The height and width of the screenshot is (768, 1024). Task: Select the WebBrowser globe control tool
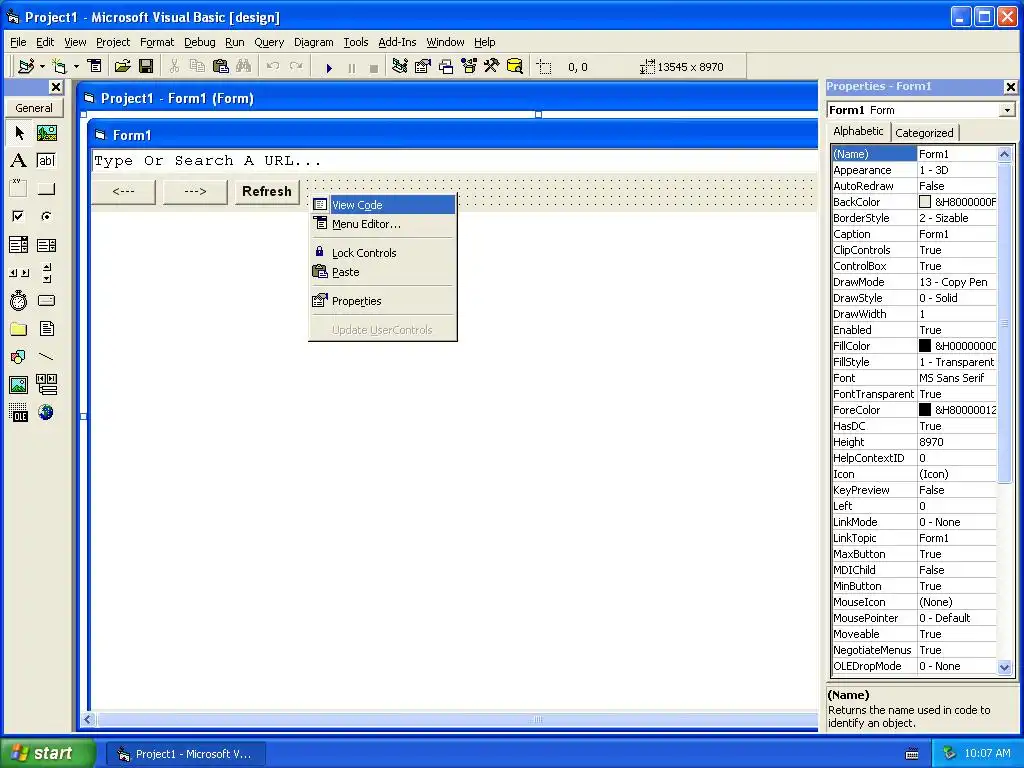[46, 413]
